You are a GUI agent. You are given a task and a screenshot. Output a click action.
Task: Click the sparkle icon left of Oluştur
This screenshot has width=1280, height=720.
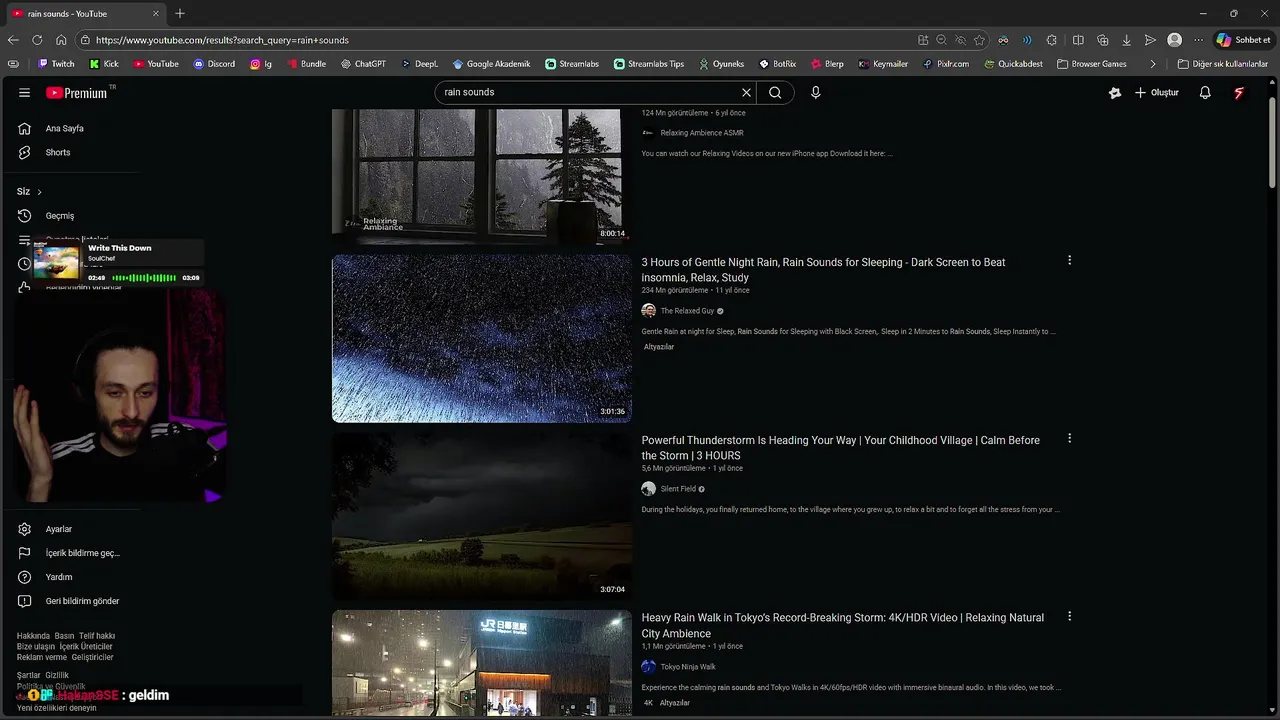[1115, 93]
